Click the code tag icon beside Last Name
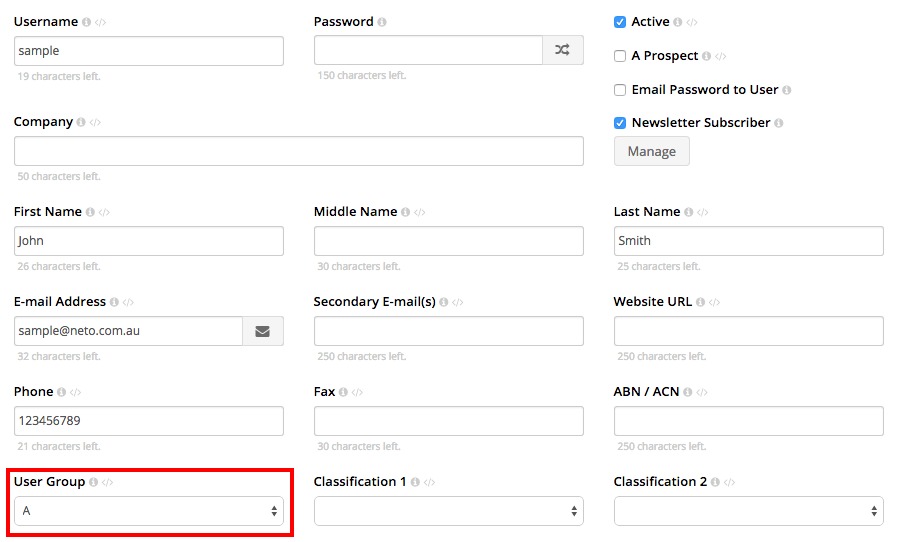The height and width of the screenshot is (542, 897). [702, 212]
